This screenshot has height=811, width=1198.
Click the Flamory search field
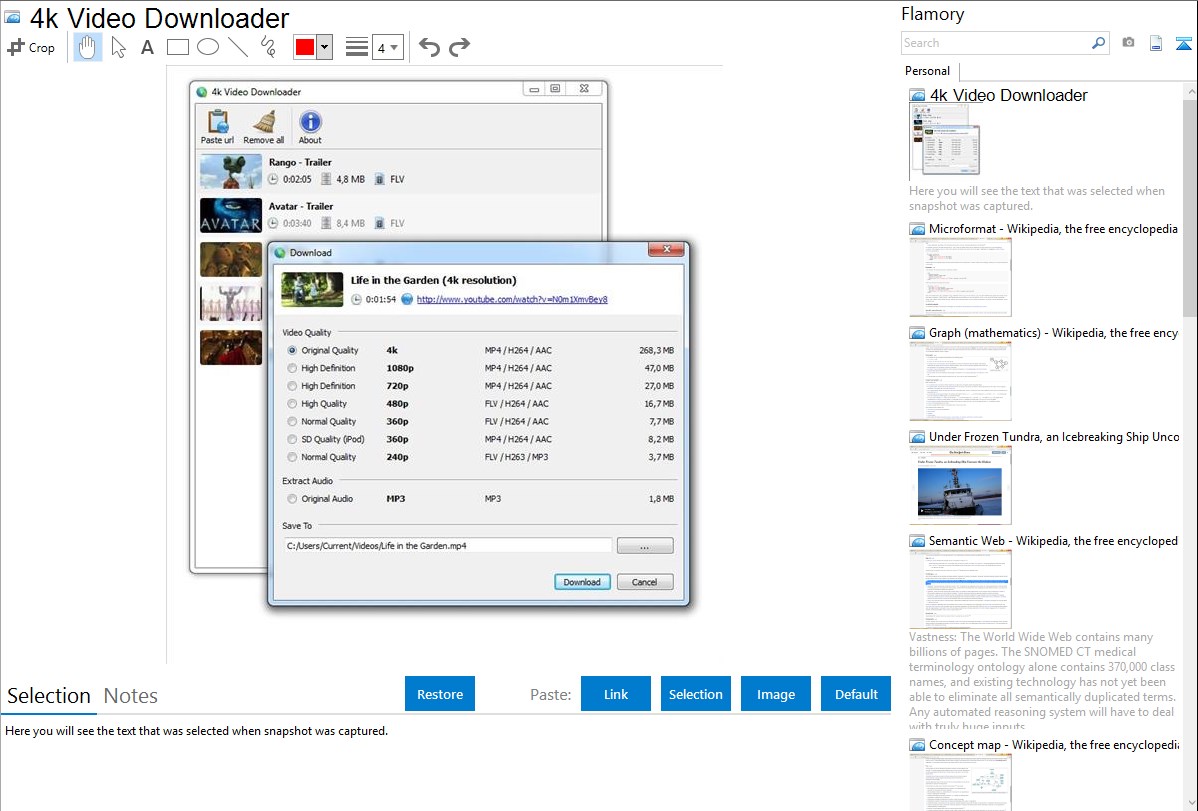[x=995, y=43]
